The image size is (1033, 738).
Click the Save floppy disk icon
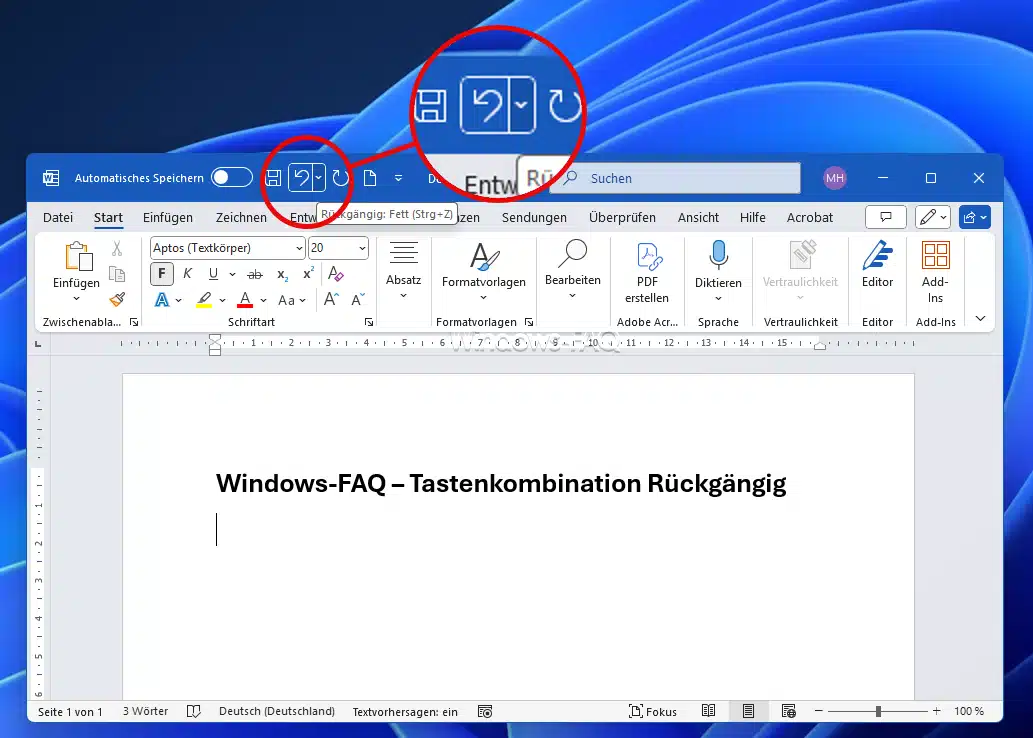coord(273,178)
